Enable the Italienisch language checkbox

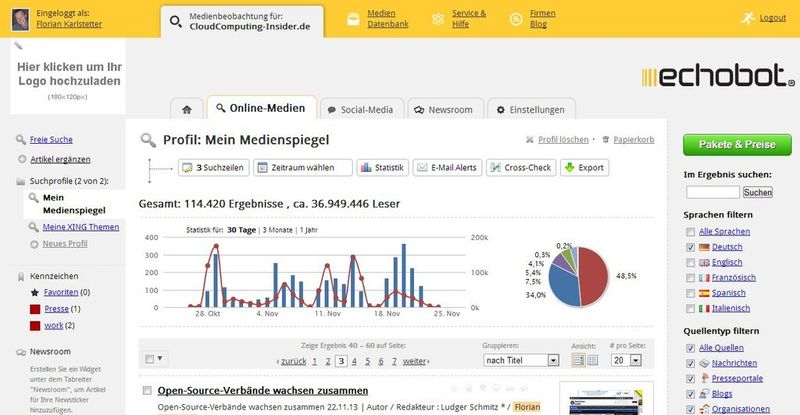pos(690,308)
